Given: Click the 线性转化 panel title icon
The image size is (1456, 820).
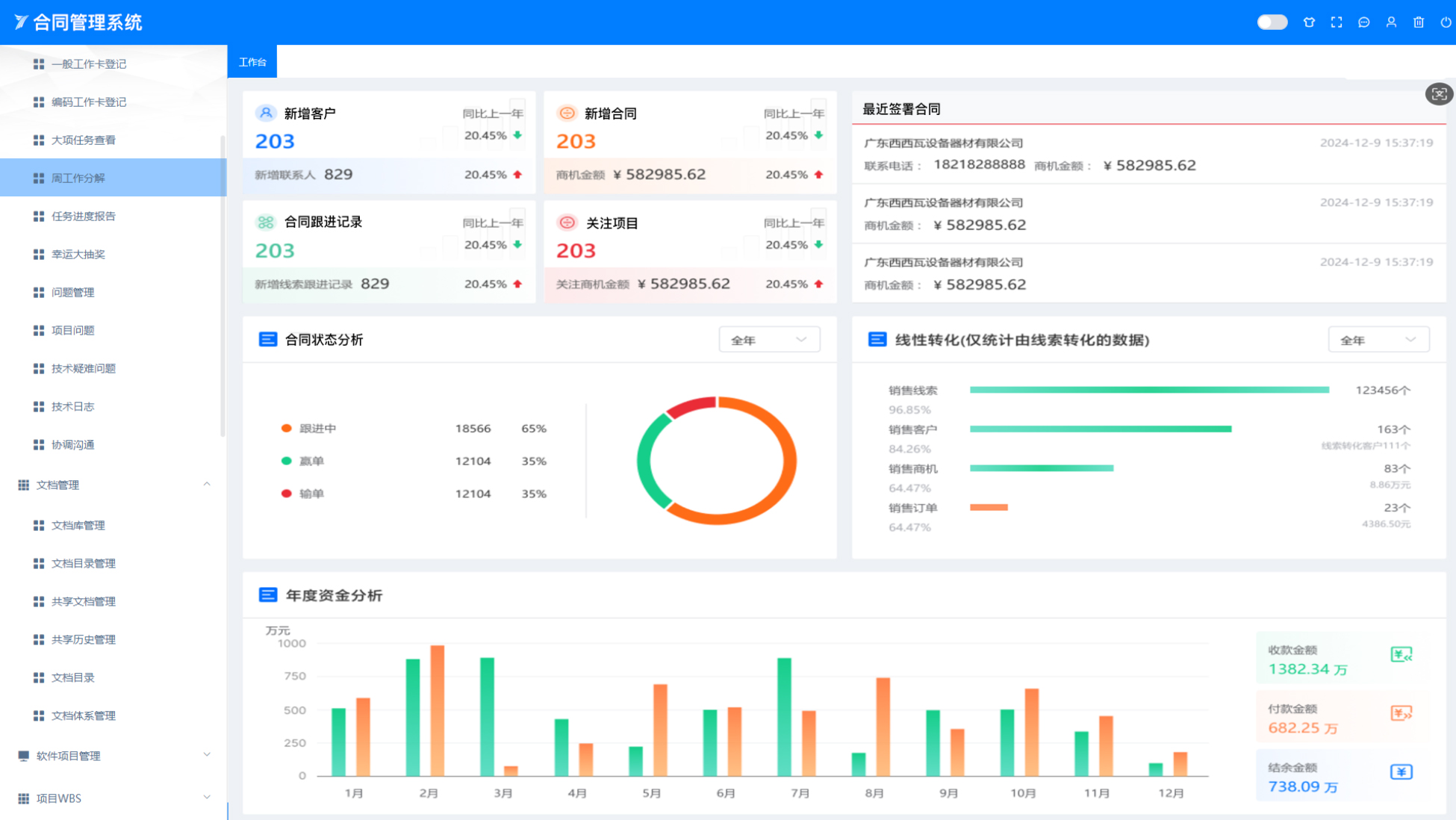Looking at the screenshot, I should [877, 340].
